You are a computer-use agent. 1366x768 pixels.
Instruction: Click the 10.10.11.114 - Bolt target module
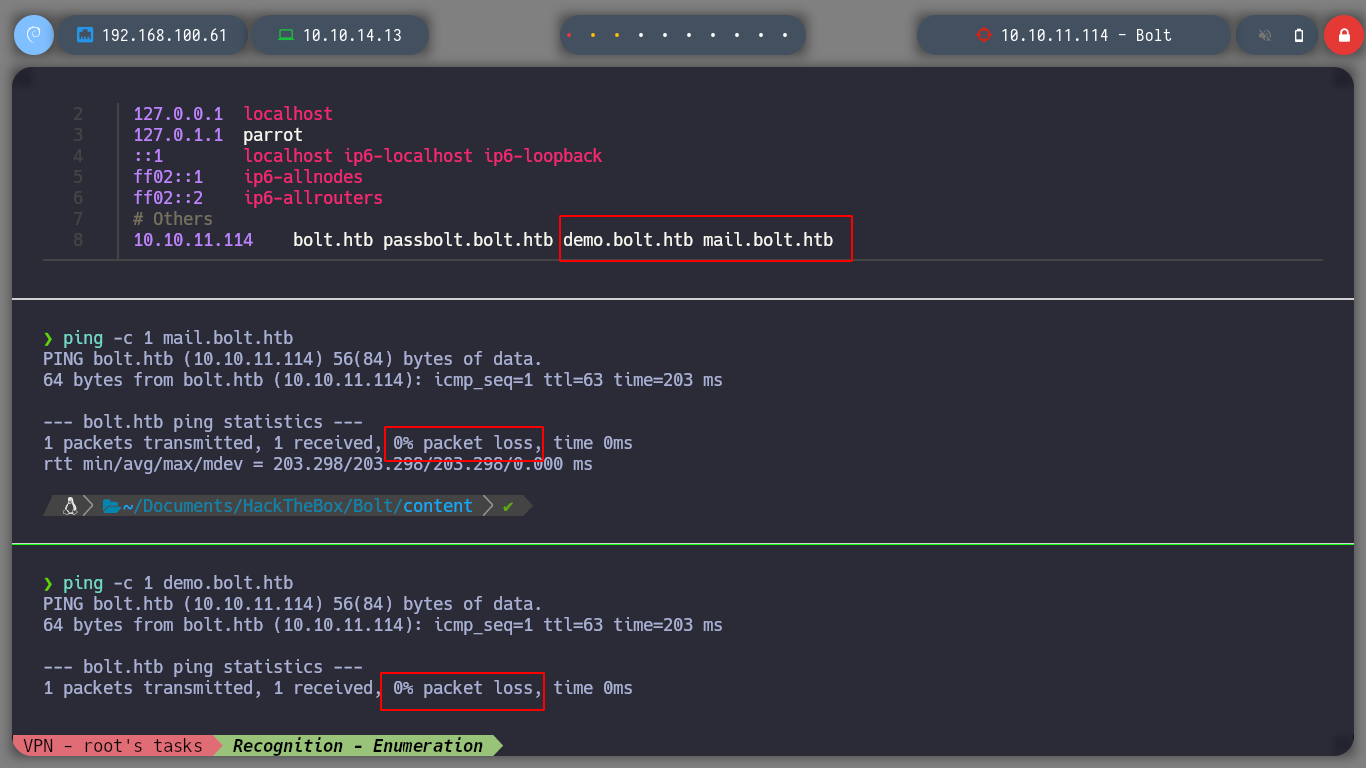tap(1074, 35)
